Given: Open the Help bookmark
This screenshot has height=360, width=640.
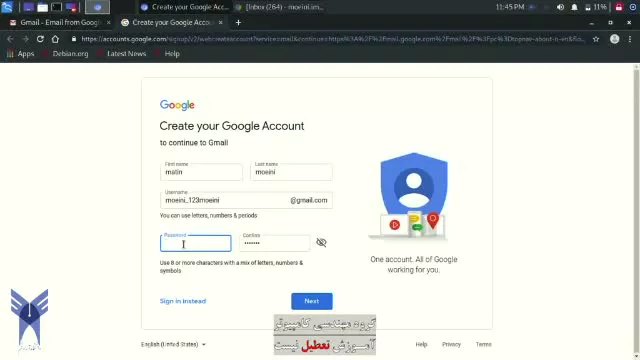Looking at the screenshot, I should 167,53.
